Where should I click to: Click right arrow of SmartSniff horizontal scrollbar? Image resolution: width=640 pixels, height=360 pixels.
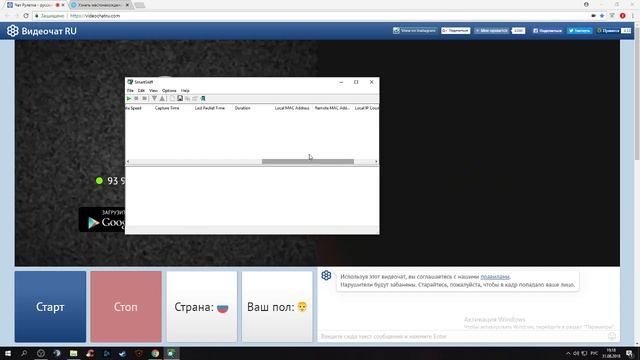pos(376,162)
